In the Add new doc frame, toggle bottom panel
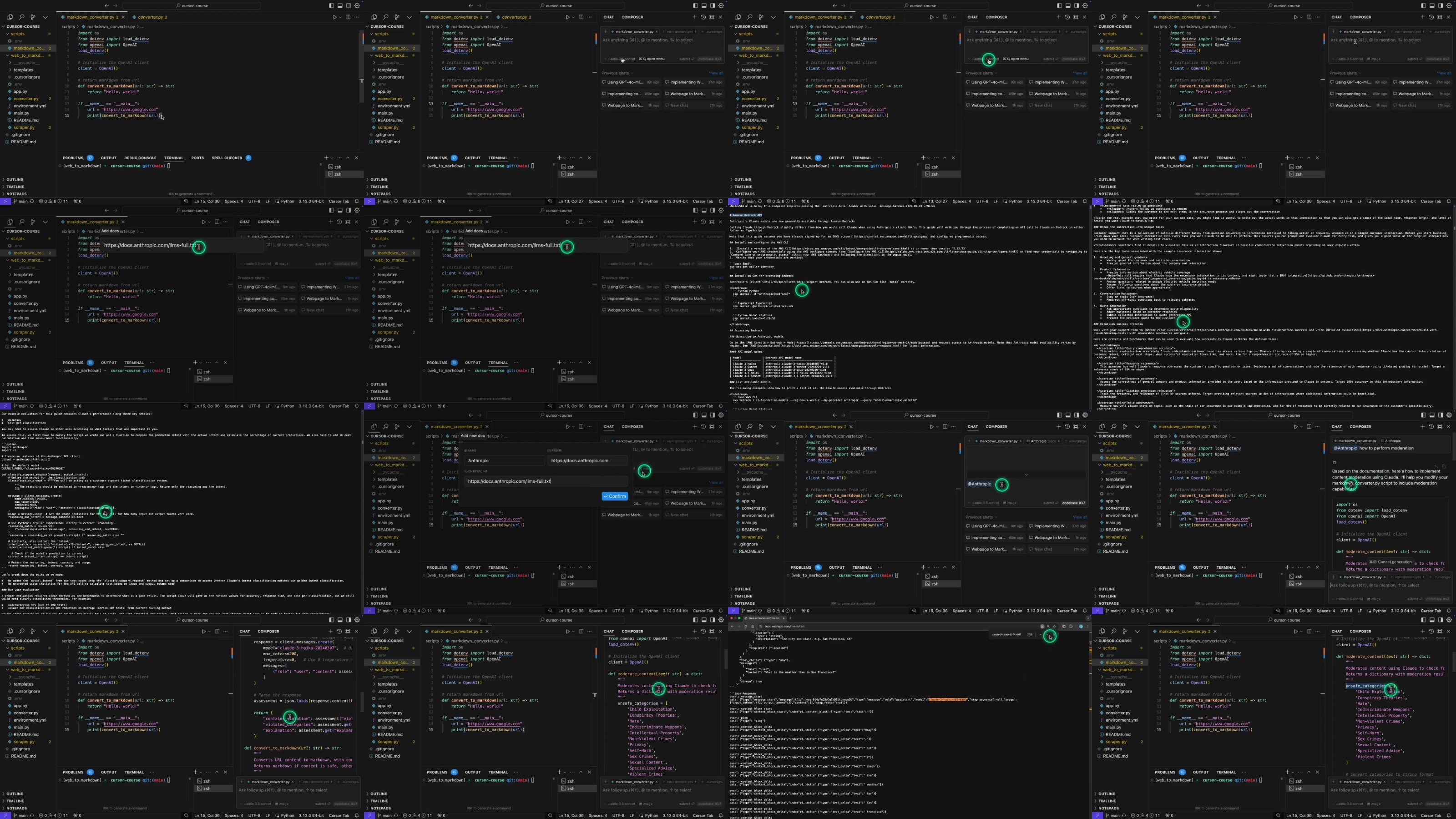 point(704,415)
